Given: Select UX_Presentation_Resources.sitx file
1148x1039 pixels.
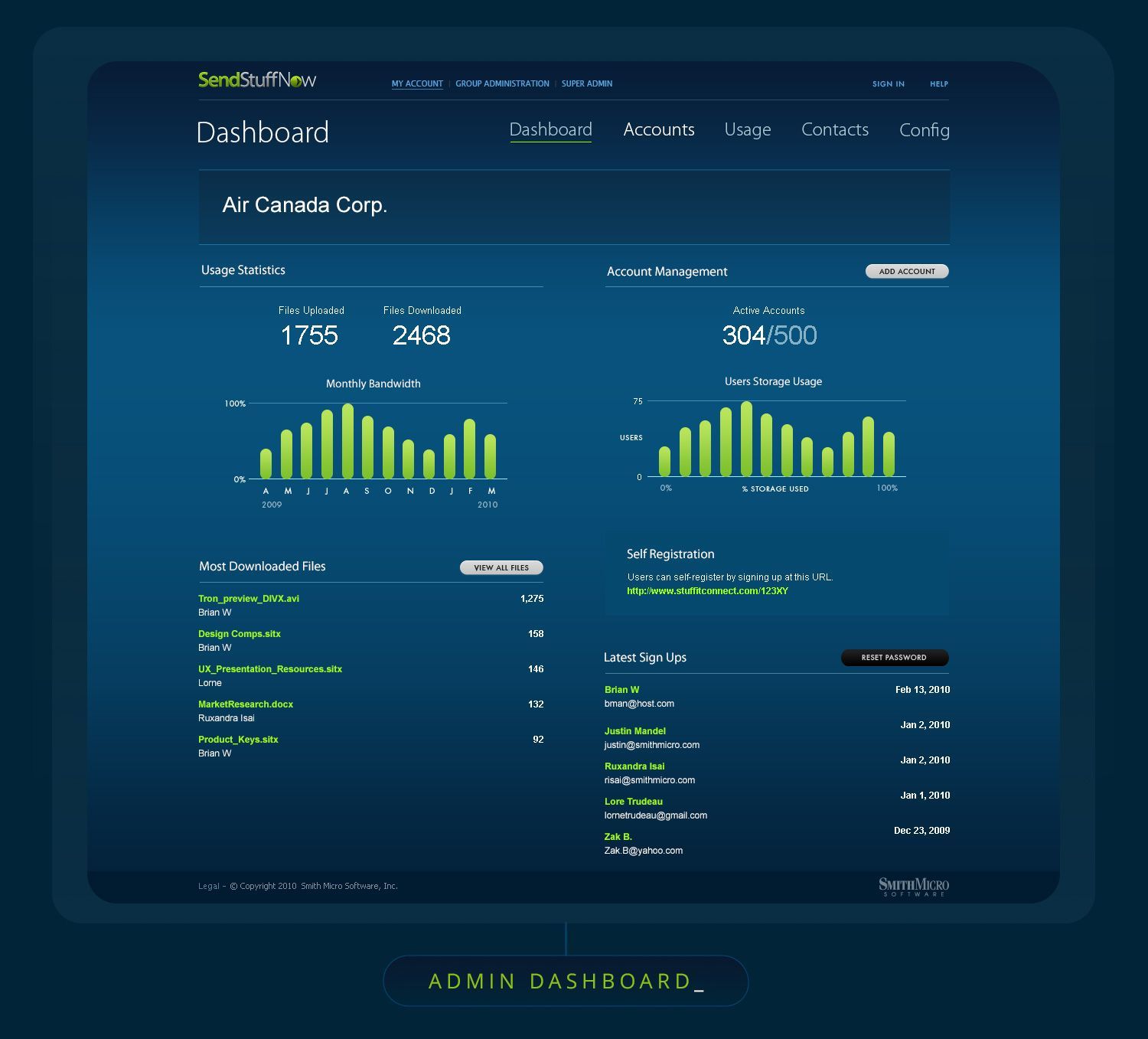Looking at the screenshot, I should [269, 669].
